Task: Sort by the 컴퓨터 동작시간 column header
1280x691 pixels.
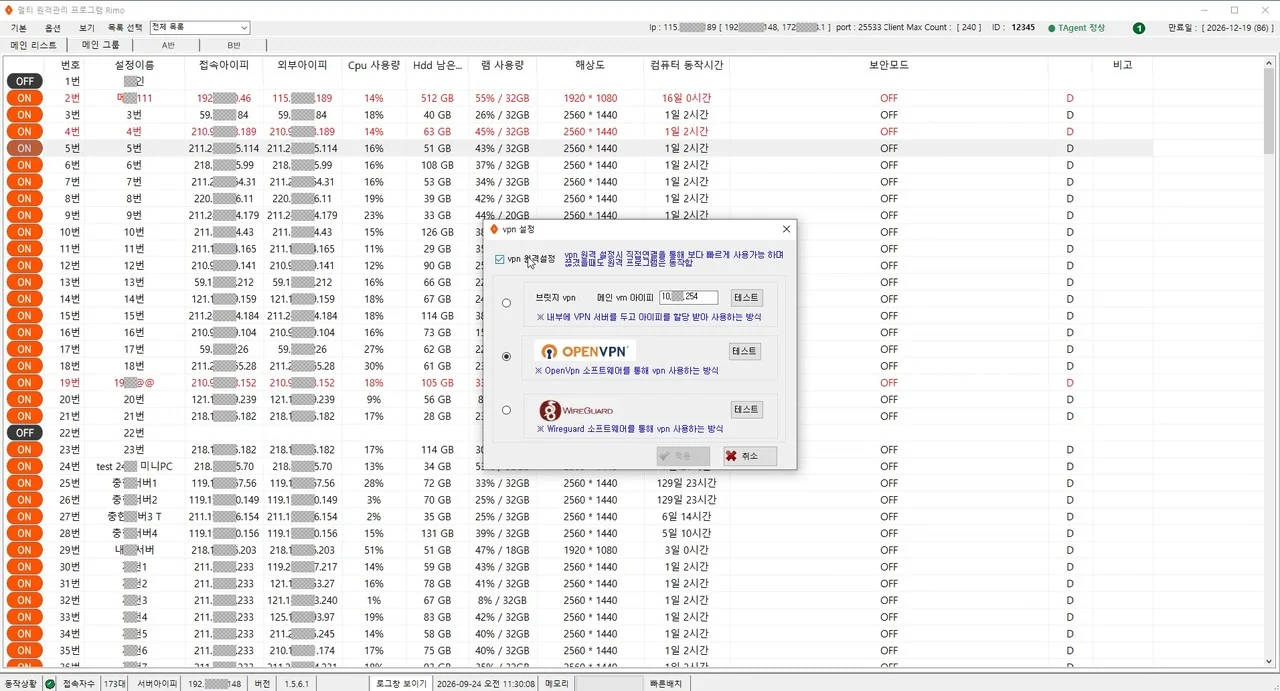Action: 686,65
